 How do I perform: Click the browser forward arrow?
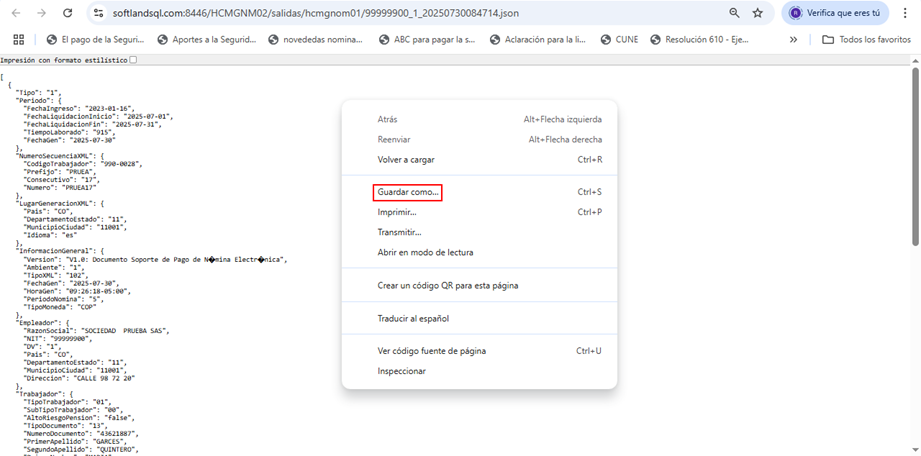[x=40, y=13]
